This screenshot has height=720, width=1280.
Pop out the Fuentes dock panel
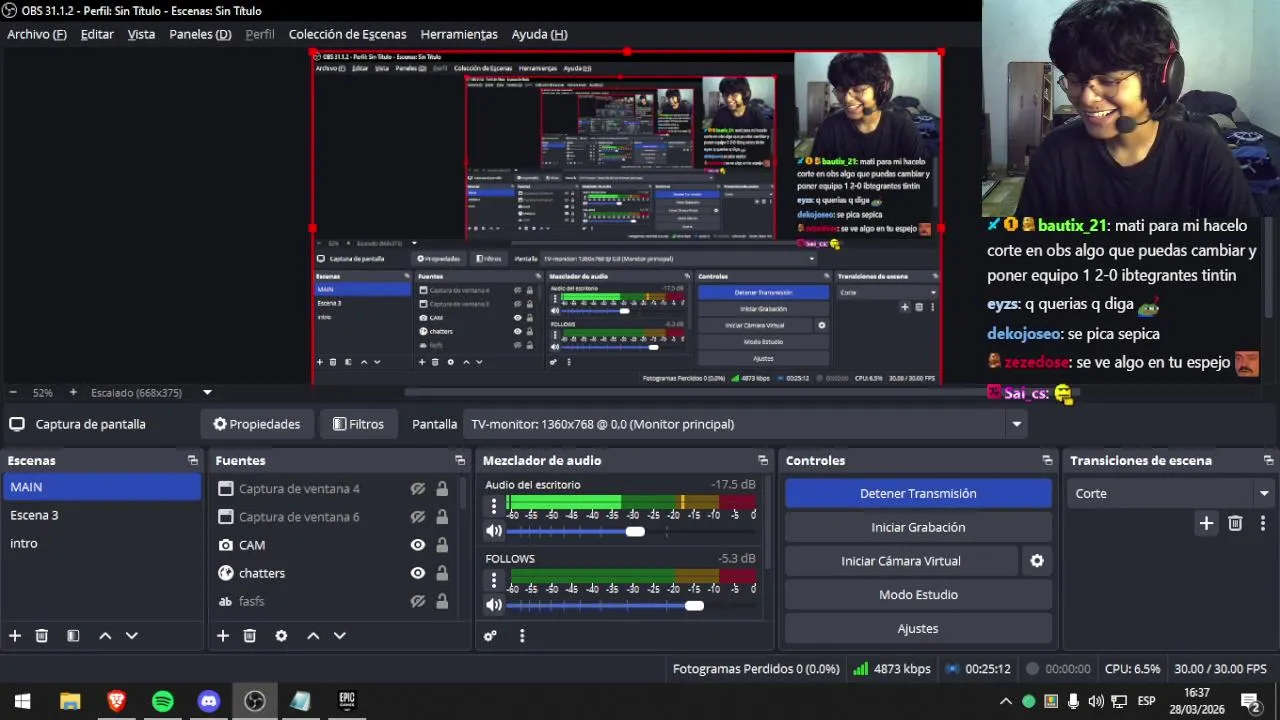(x=460, y=461)
